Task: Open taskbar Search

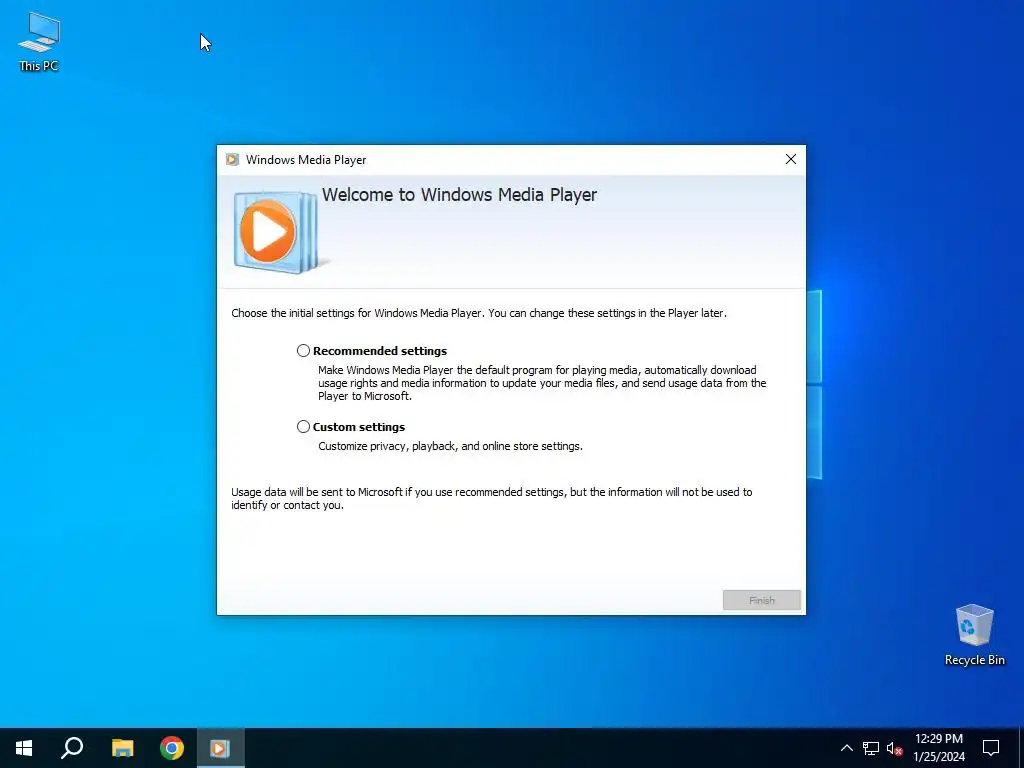Action: pos(72,748)
